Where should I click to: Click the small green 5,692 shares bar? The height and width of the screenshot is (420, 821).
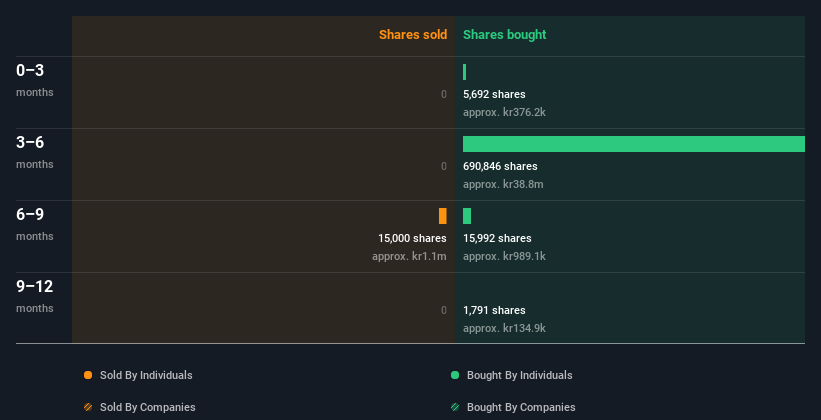click(464, 72)
